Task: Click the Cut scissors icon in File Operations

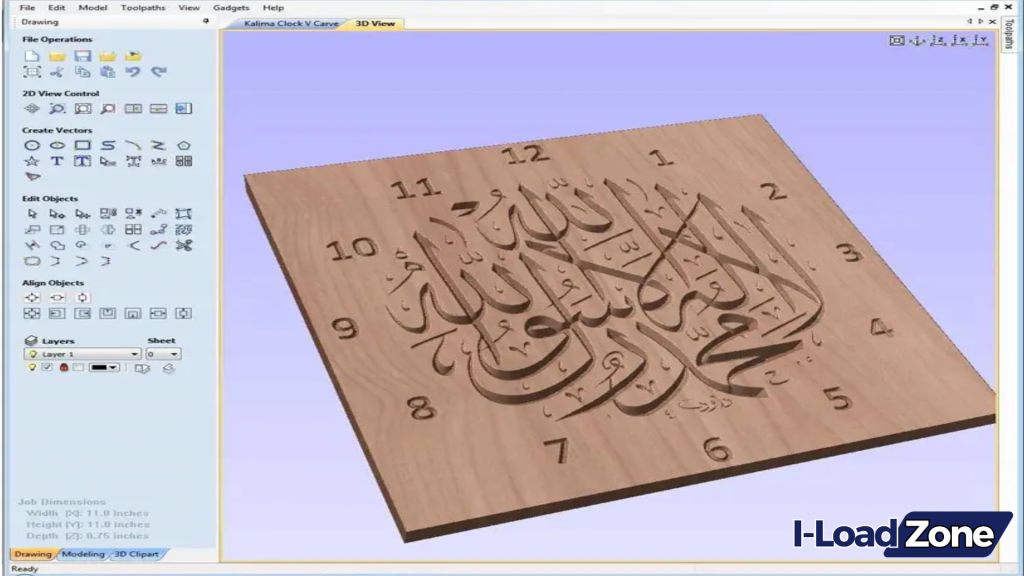Action: [57, 72]
